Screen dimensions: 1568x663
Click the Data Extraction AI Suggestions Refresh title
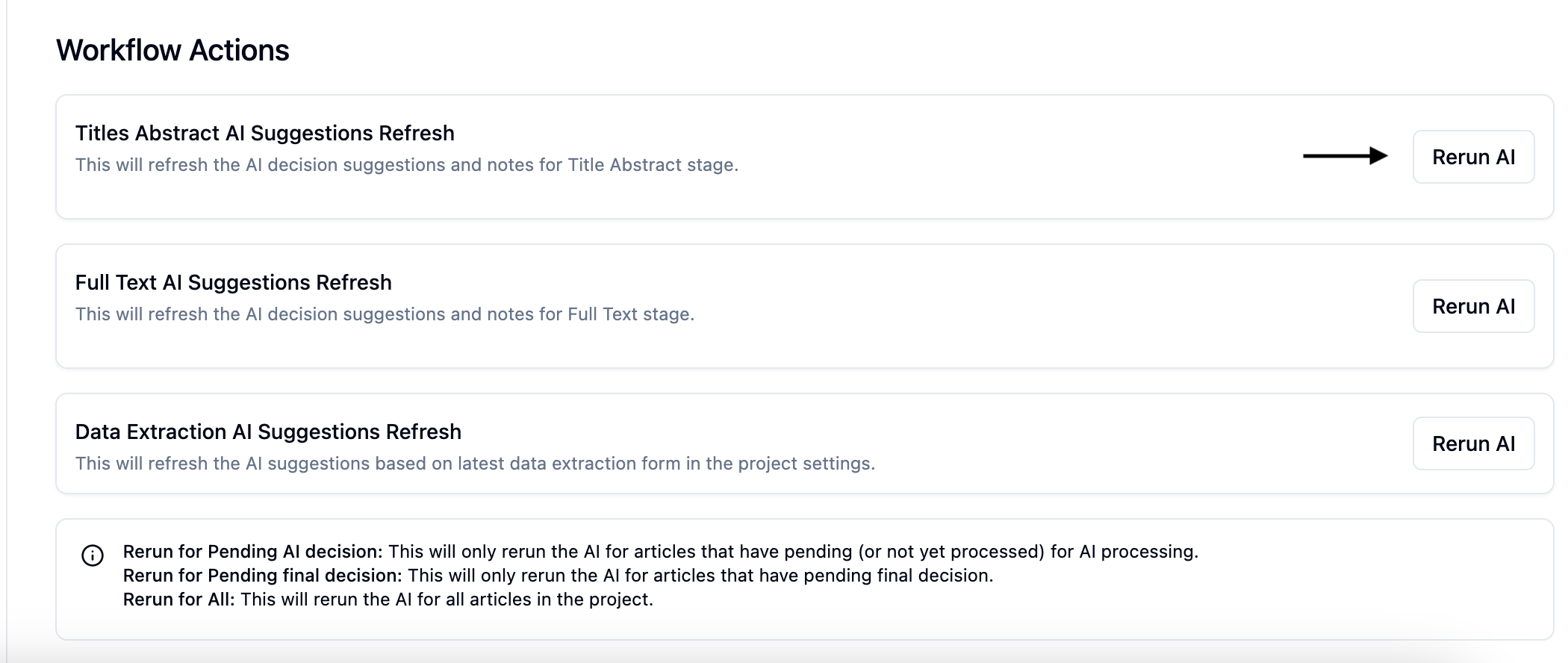click(269, 432)
